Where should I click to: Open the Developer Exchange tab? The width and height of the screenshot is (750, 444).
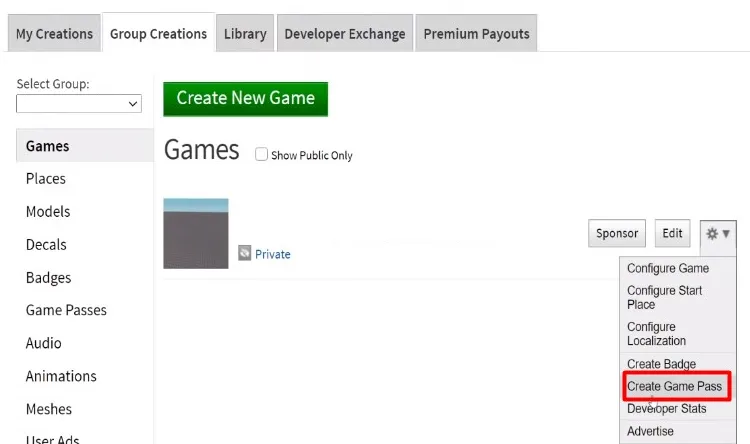pos(345,33)
